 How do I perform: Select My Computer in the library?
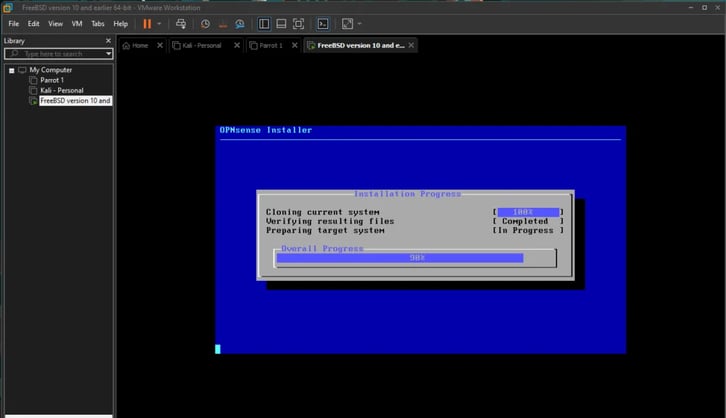pos(50,70)
